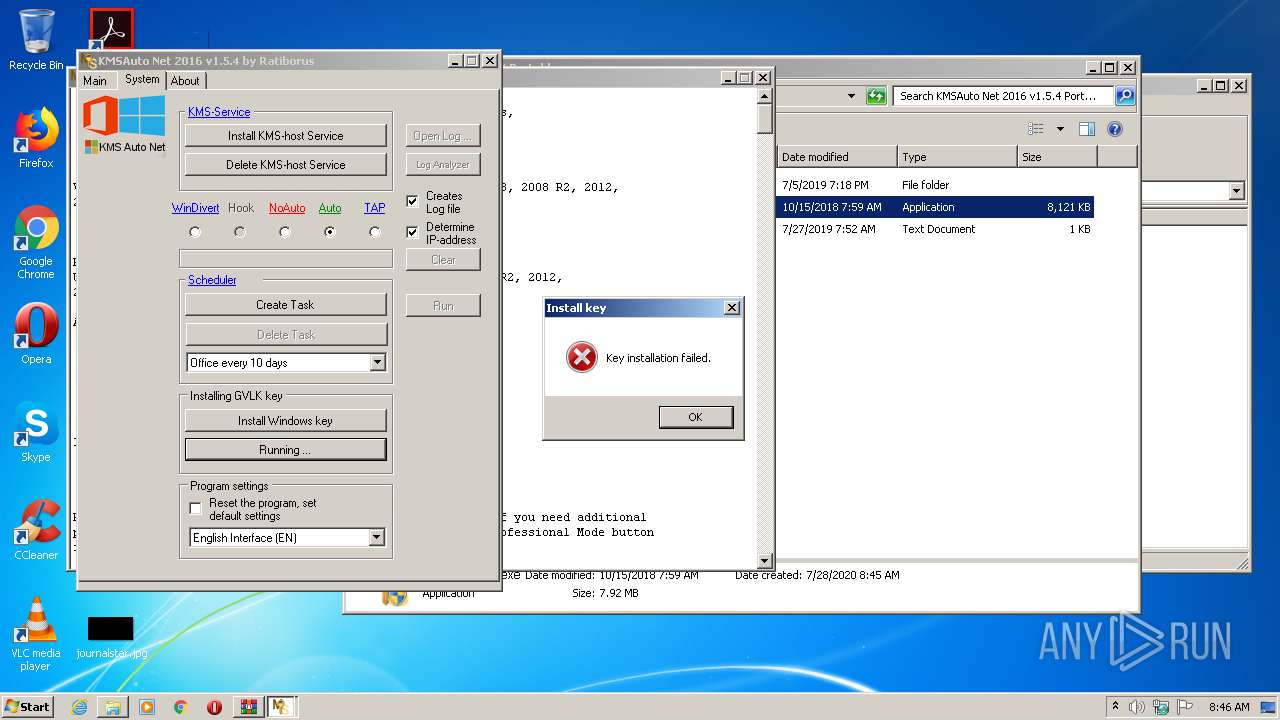Open the view options dropdown arrow in Explorer
Image resolution: width=1280 pixels, height=720 pixels.
[x=1060, y=129]
